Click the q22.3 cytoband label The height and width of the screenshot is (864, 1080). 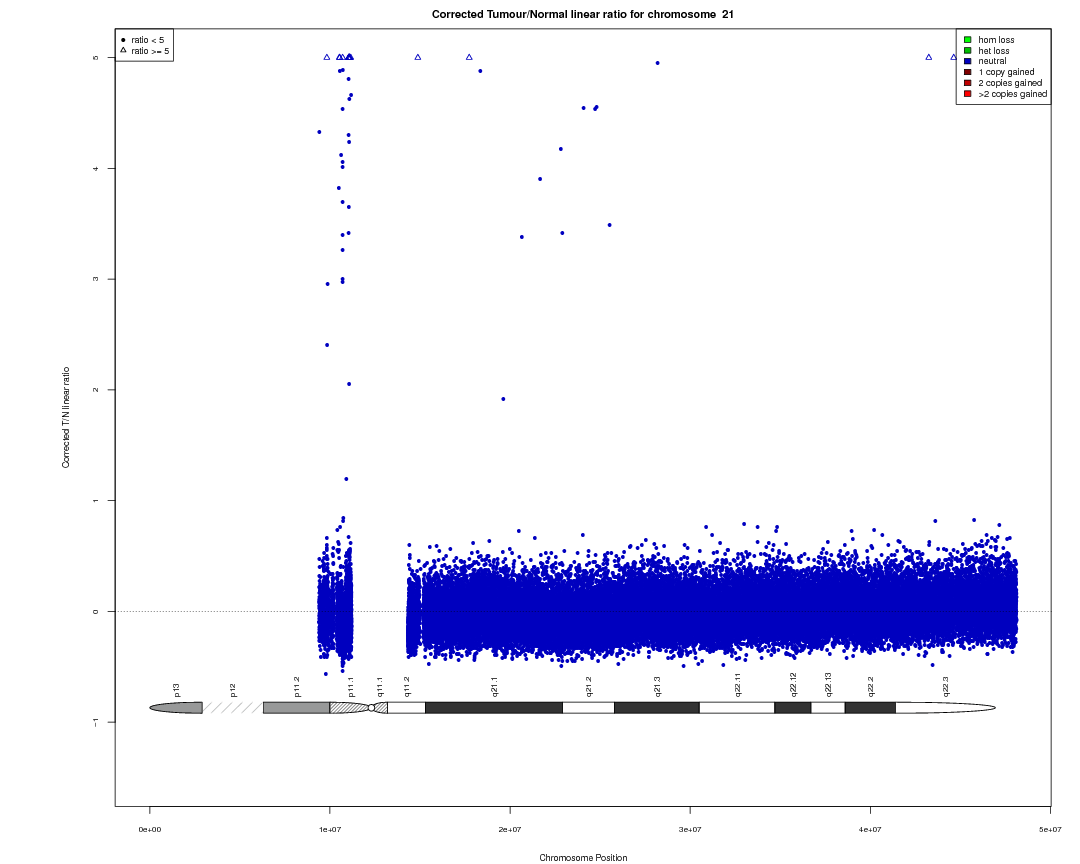point(945,687)
